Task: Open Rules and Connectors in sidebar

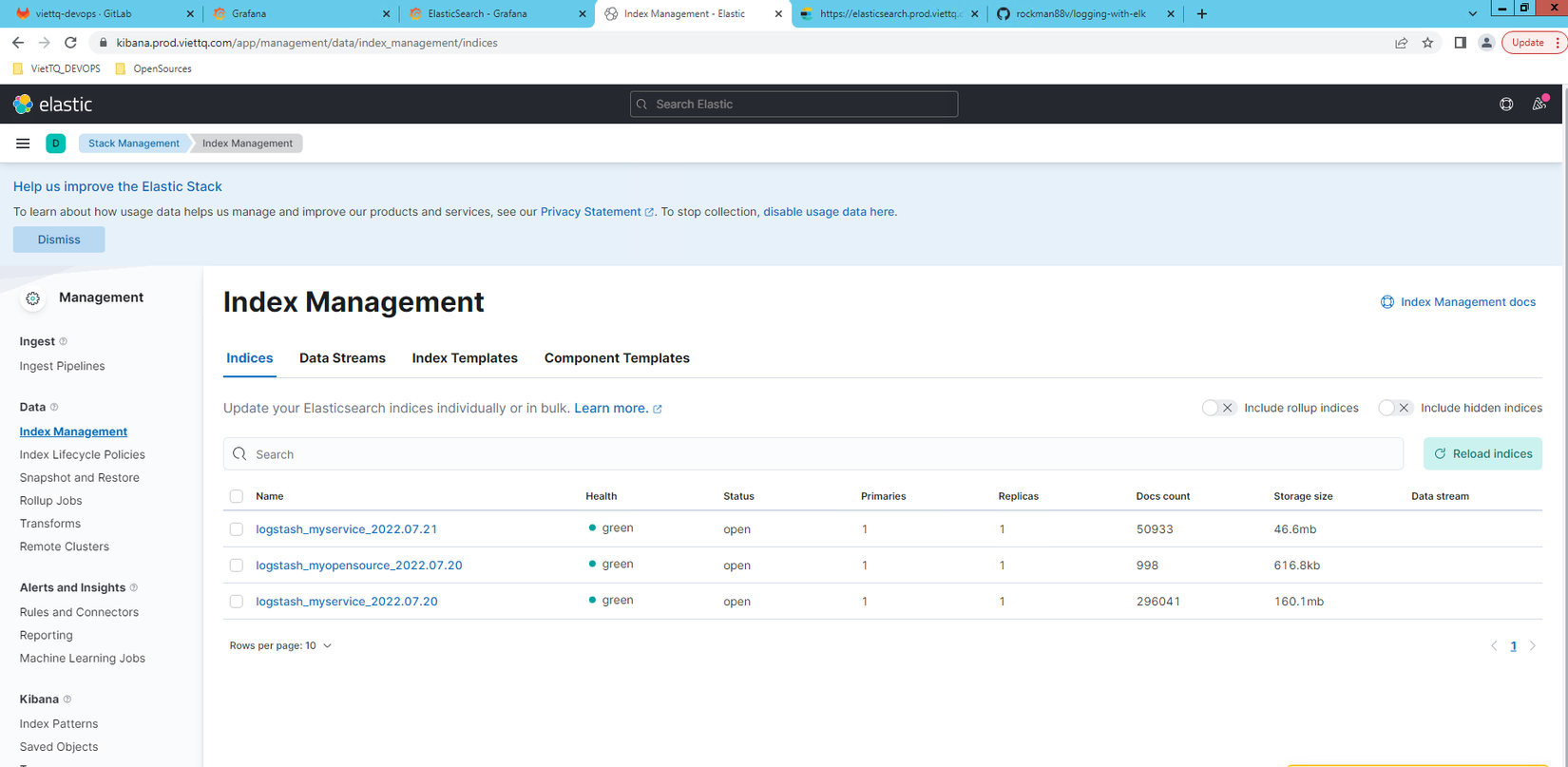Action: (79, 612)
